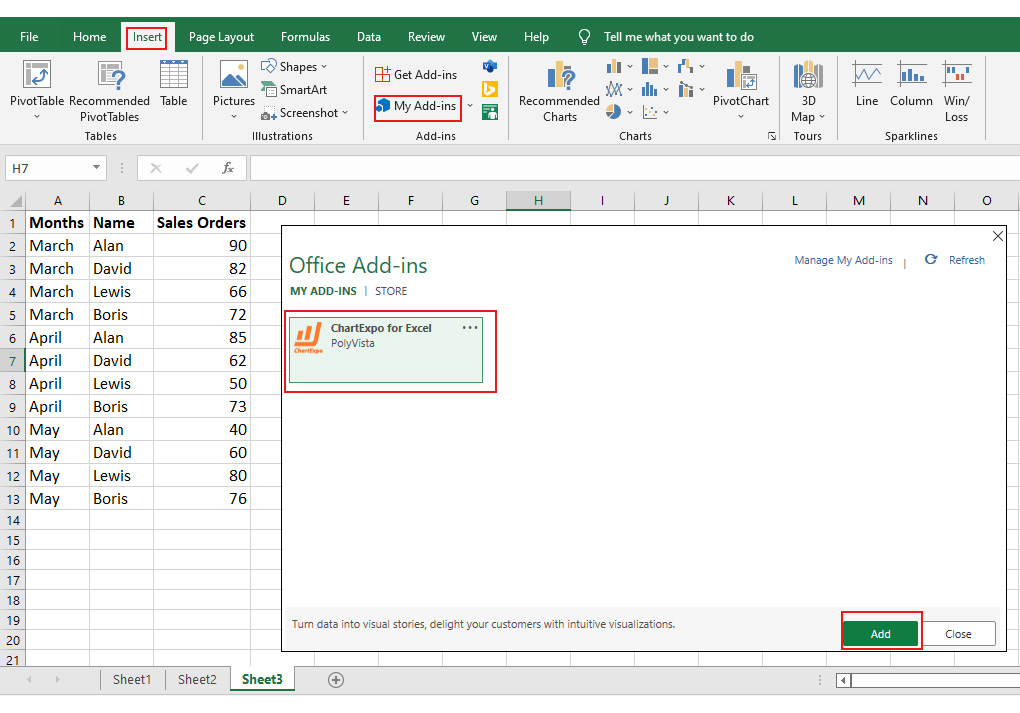The width and height of the screenshot is (1020, 713).
Task: Insert a Table from ribbon
Action: tap(174, 83)
